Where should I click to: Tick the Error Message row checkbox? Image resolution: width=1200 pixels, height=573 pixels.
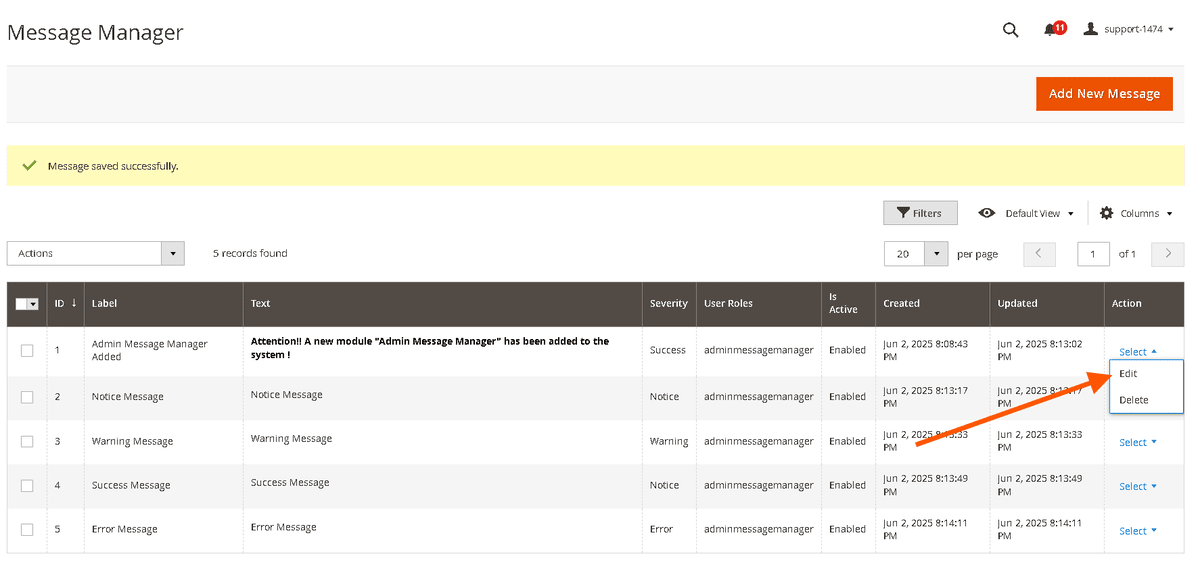(27, 529)
